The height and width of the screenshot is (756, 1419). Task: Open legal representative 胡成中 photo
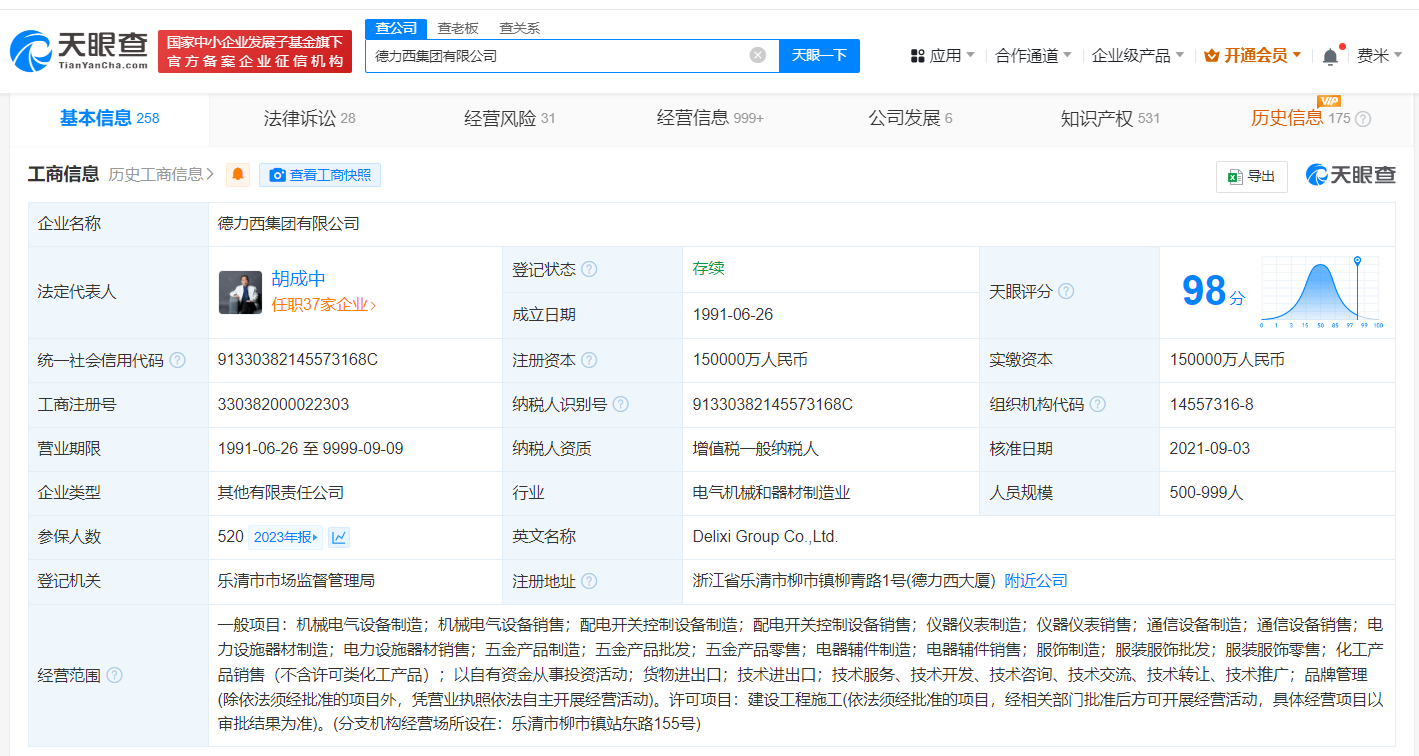pyautogui.click(x=240, y=292)
